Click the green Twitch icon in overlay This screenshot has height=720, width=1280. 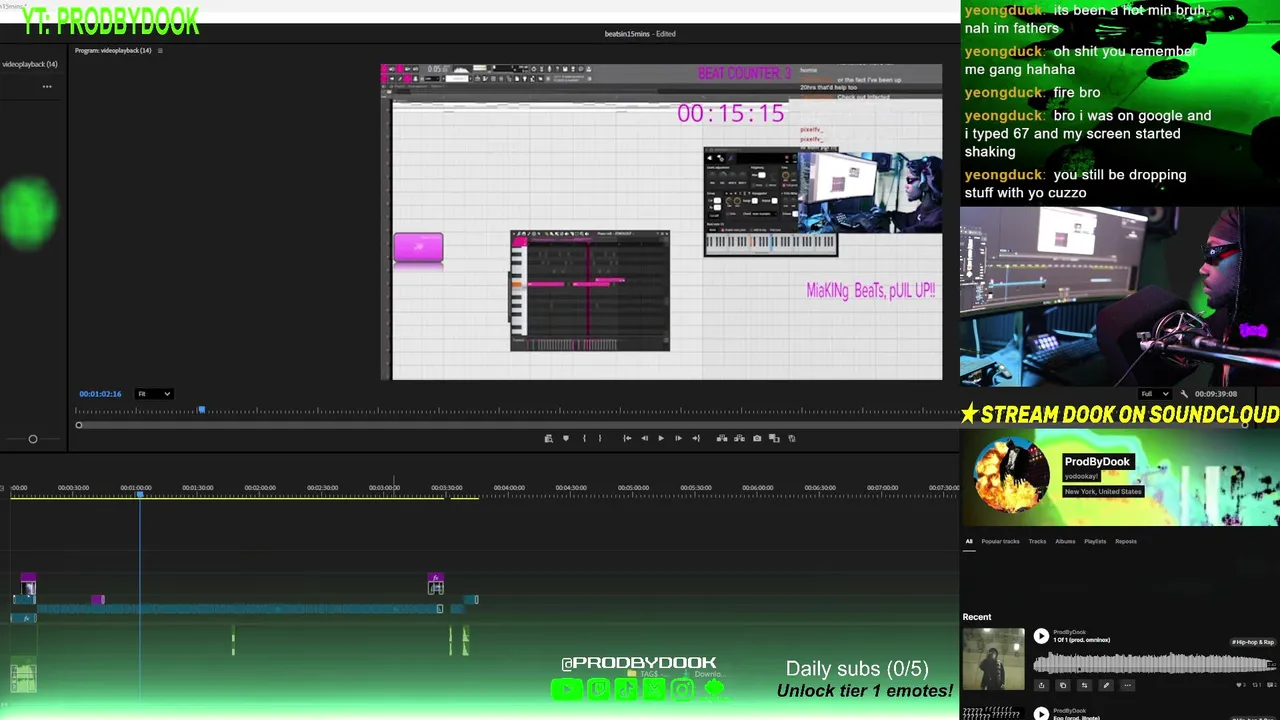coord(598,688)
